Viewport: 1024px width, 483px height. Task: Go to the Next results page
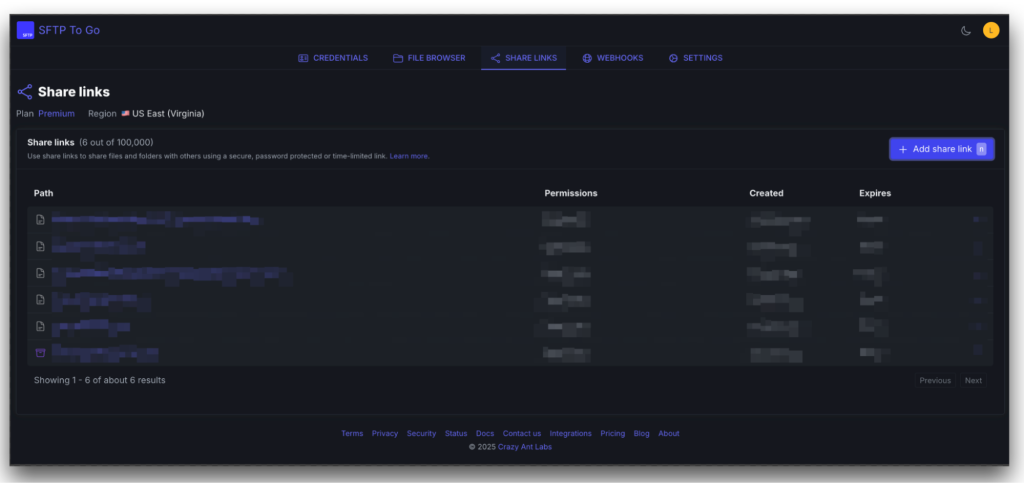click(972, 380)
